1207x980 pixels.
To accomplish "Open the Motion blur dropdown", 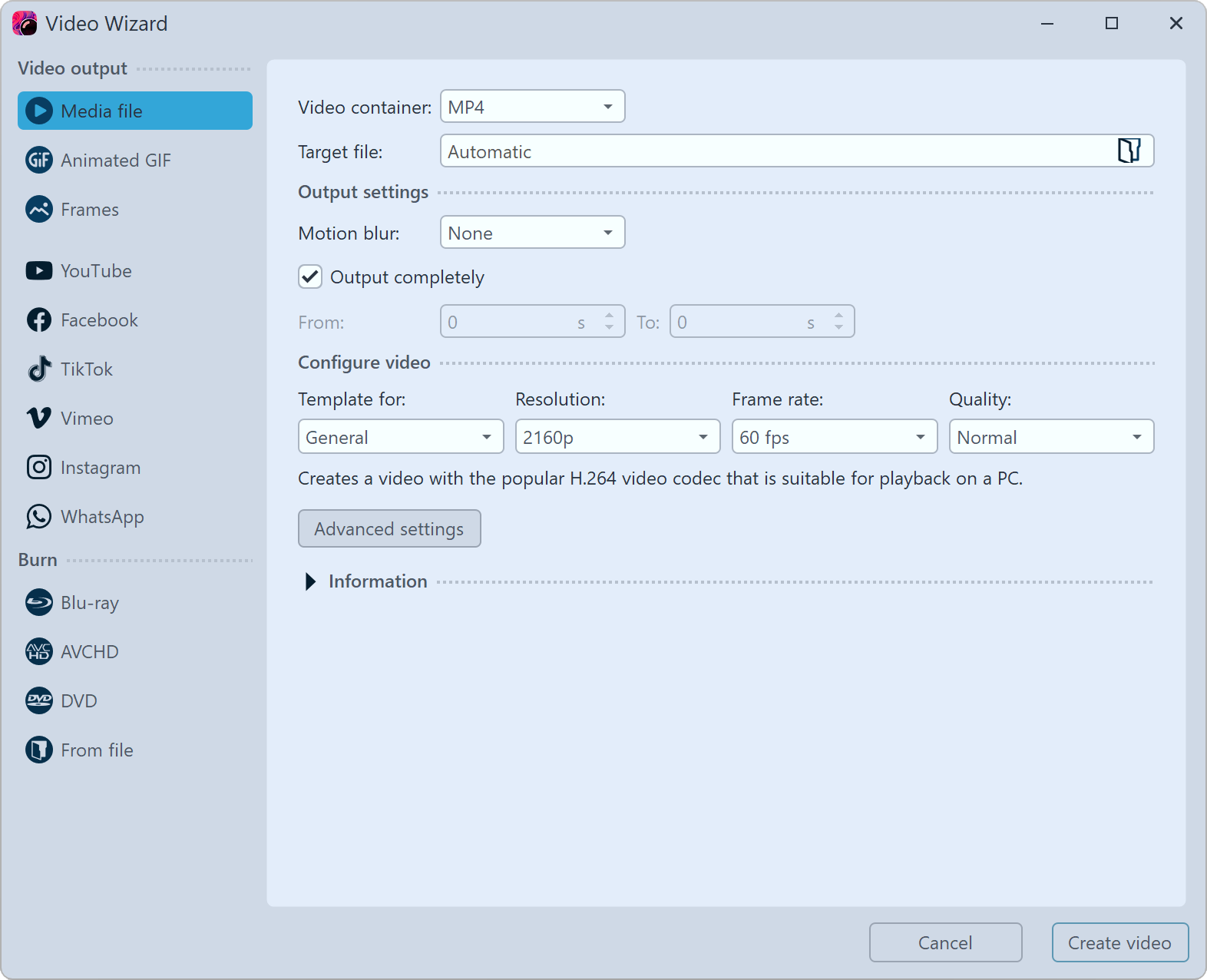I will [x=533, y=233].
